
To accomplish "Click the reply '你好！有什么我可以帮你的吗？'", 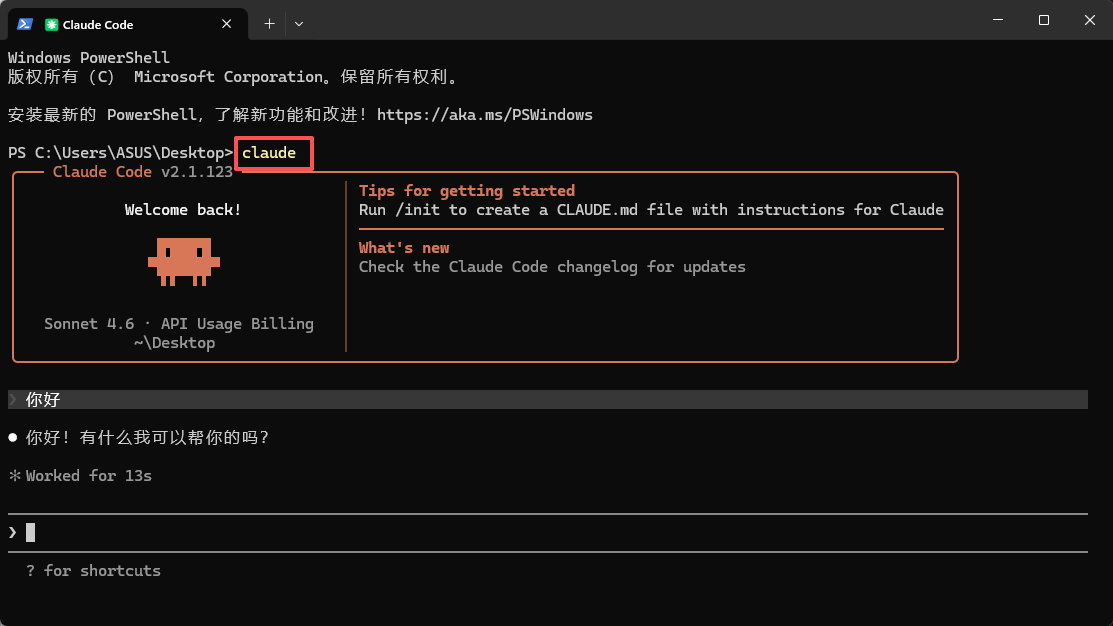I will click(148, 437).
